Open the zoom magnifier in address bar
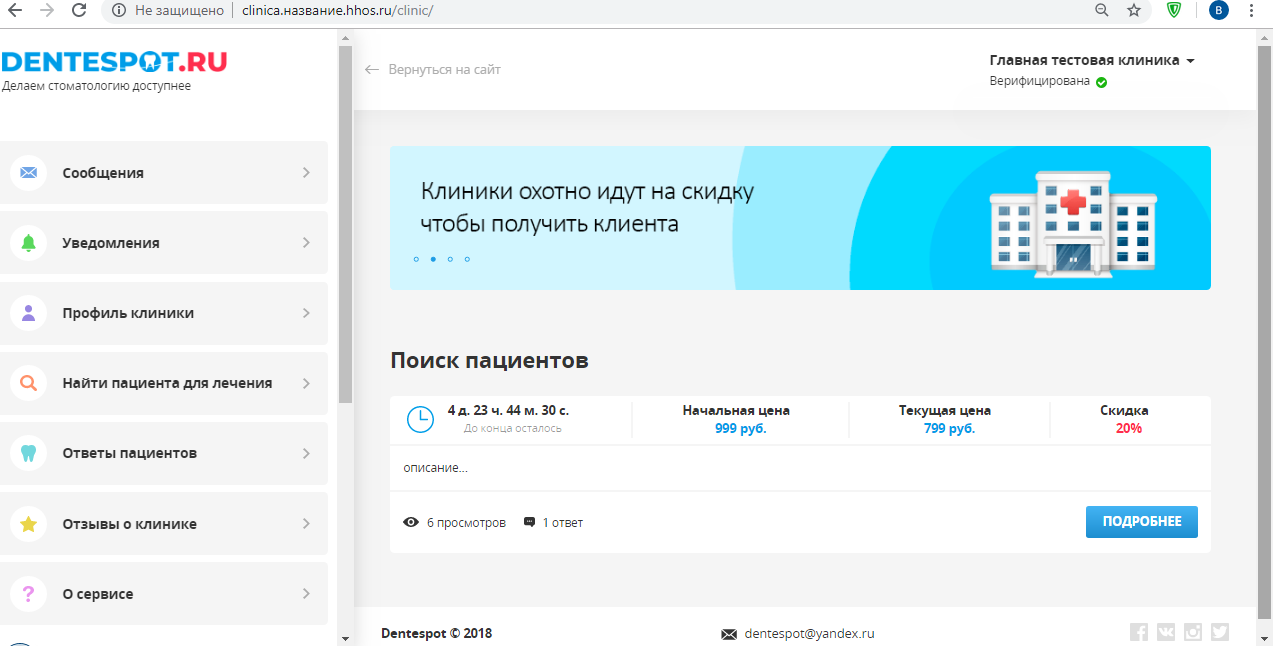Image resolution: width=1273 pixels, height=646 pixels. tap(1102, 10)
